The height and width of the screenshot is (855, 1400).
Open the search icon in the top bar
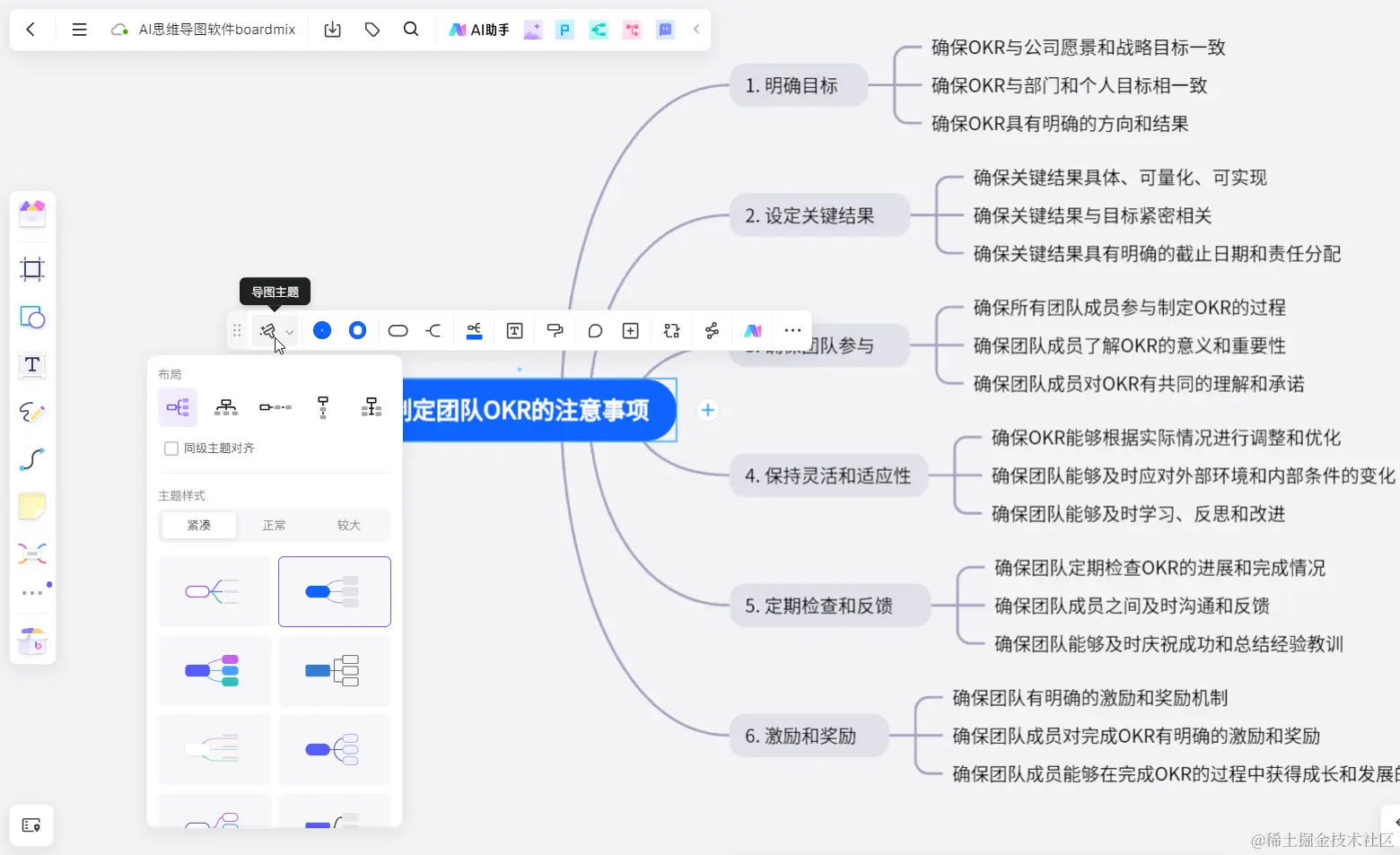pyautogui.click(x=411, y=29)
